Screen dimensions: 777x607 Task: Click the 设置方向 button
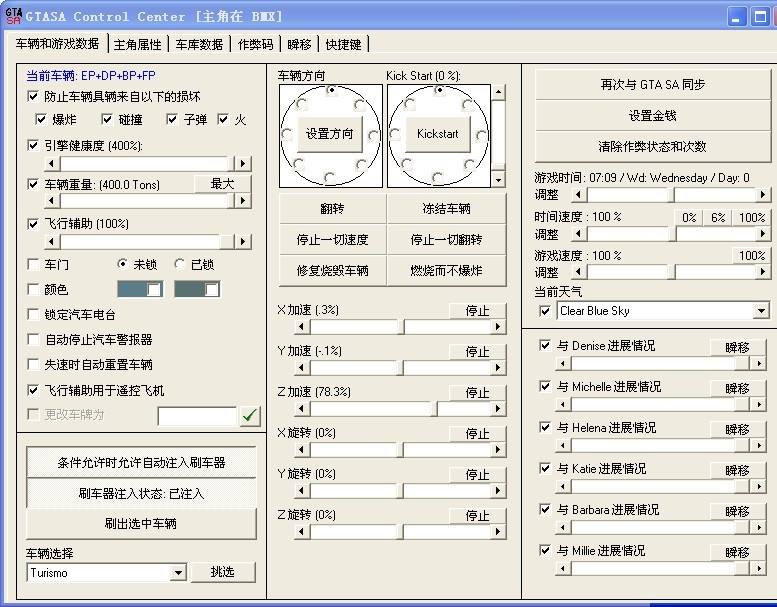[330, 134]
